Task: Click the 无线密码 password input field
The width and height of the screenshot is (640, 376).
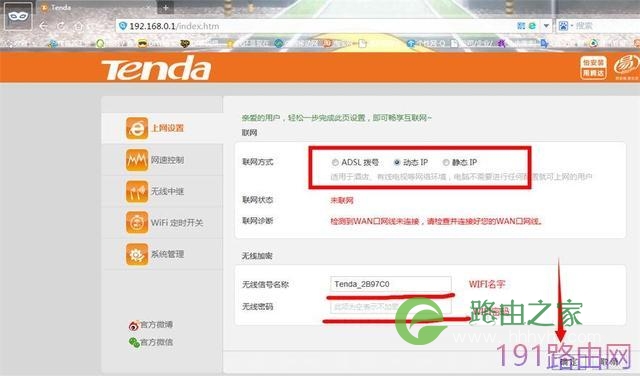Action: (391, 307)
